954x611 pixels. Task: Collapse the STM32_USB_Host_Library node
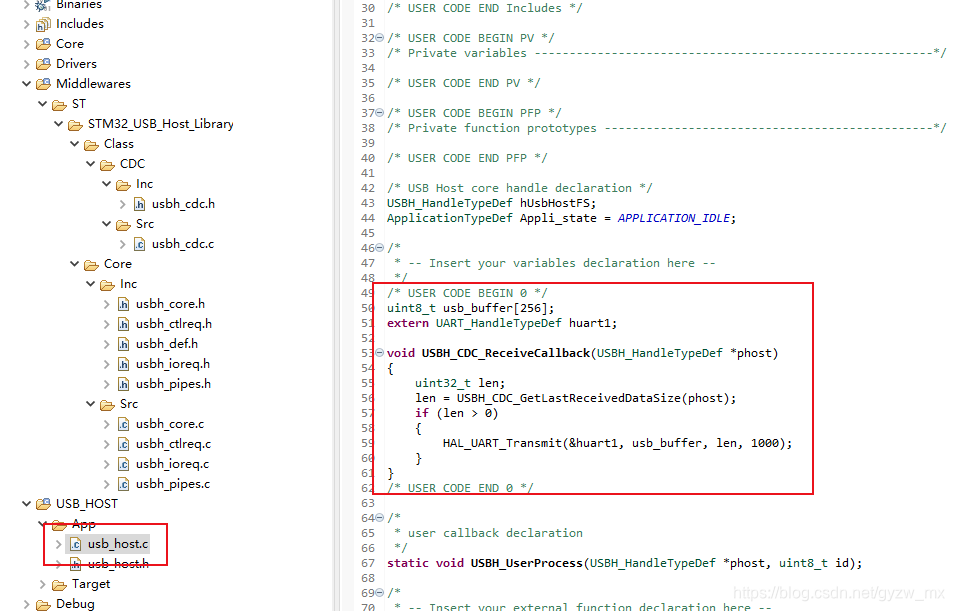[58, 123]
